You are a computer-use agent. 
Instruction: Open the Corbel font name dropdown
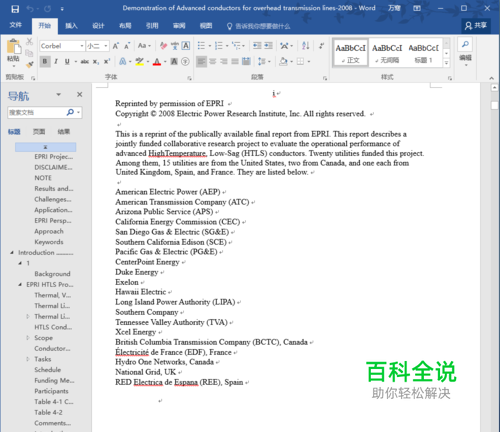[x=82, y=46]
